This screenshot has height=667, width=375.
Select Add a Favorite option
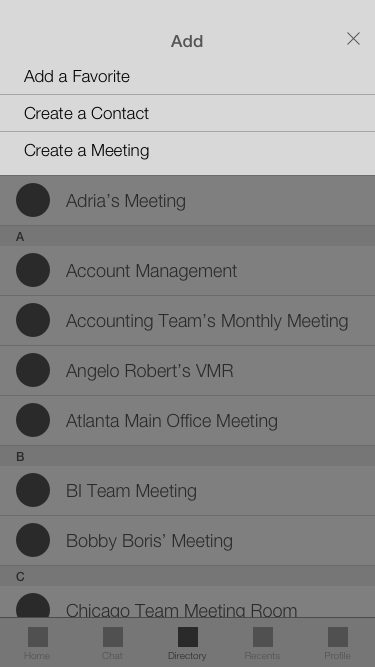[188, 77]
